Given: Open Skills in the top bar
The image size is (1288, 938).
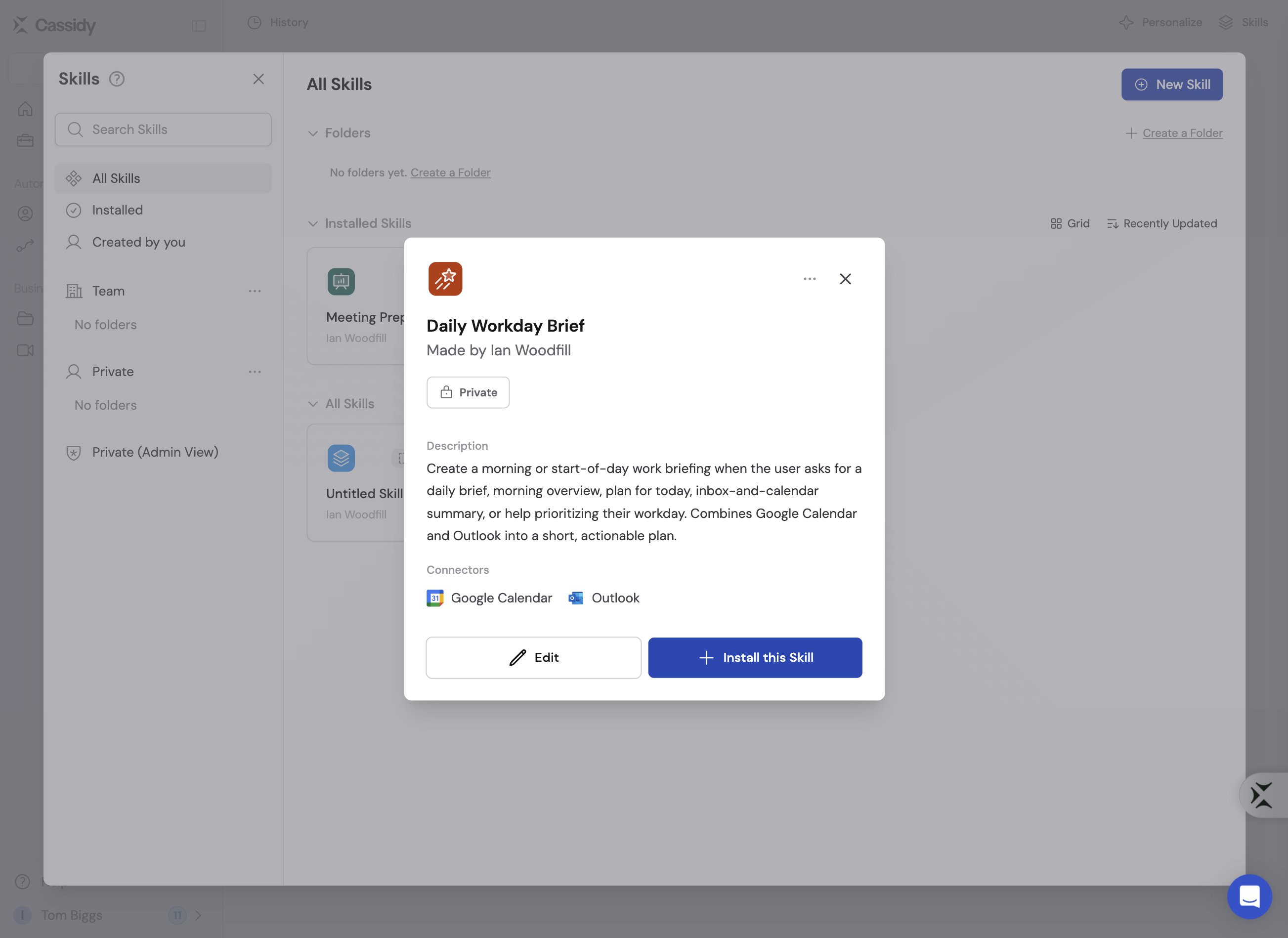Looking at the screenshot, I should [x=1244, y=23].
